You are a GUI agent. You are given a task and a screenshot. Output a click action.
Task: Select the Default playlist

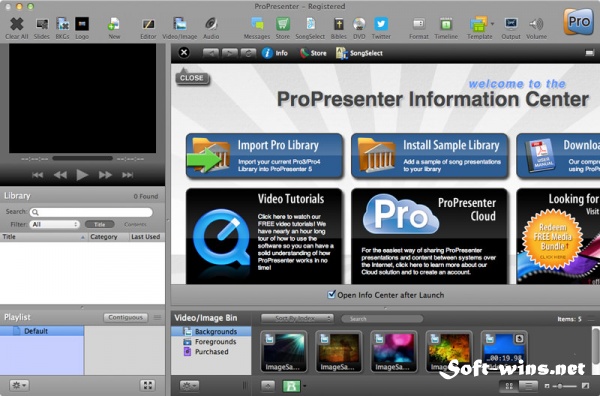click(42, 331)
